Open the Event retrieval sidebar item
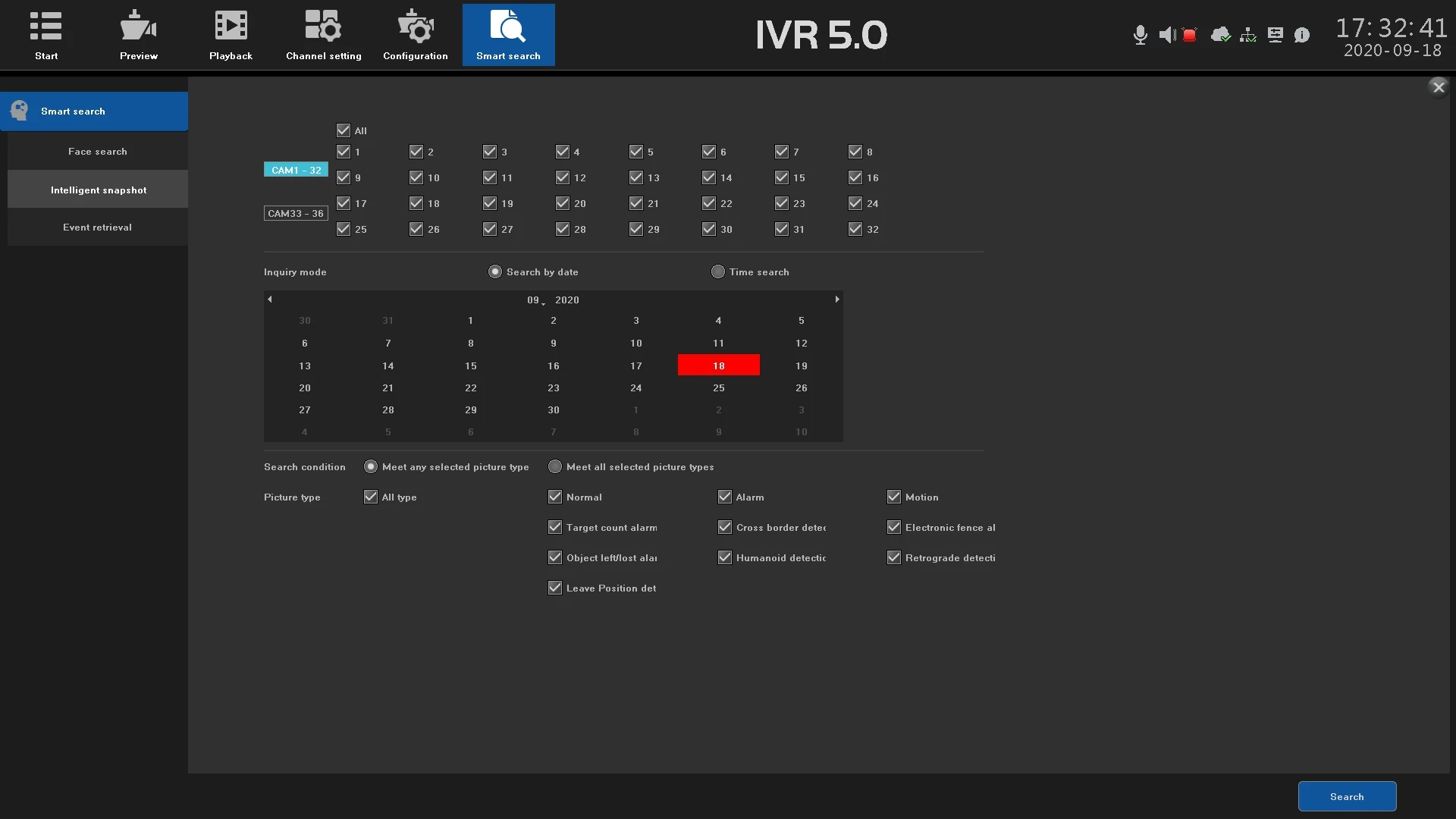Viewport: 1456px width, 819px height. (98, 227)
